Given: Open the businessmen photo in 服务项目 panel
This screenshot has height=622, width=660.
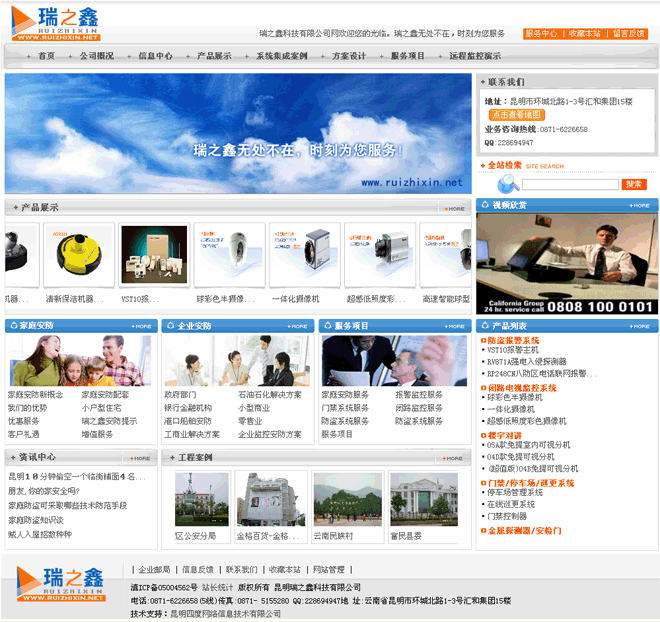Looking at the screenshot, I should click(x=394, y=361).
